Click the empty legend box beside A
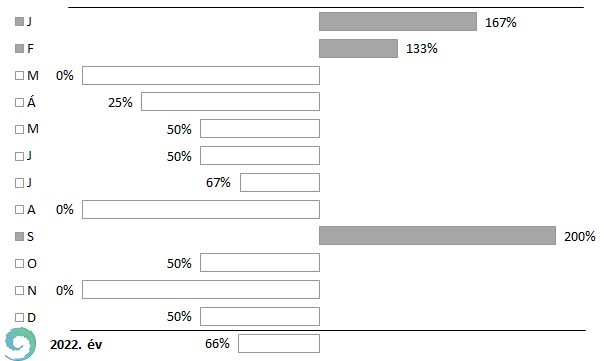The width and height of the screenshot is (604, 361). pos(19,210)
